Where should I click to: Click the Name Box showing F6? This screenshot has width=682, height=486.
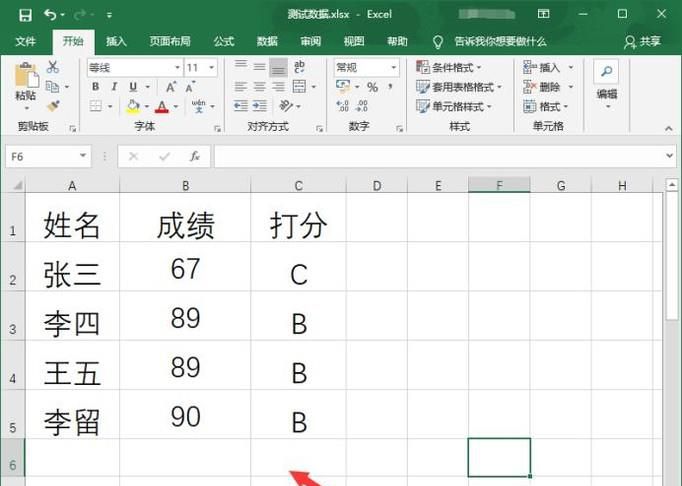[x=48, y=157]
